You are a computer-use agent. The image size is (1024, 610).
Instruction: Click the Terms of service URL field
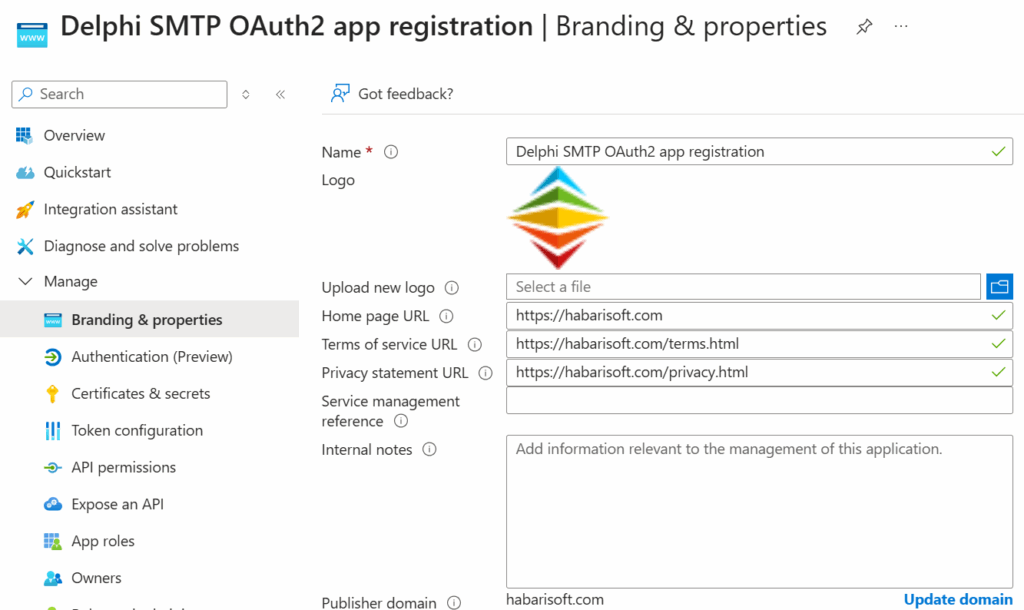760,344
